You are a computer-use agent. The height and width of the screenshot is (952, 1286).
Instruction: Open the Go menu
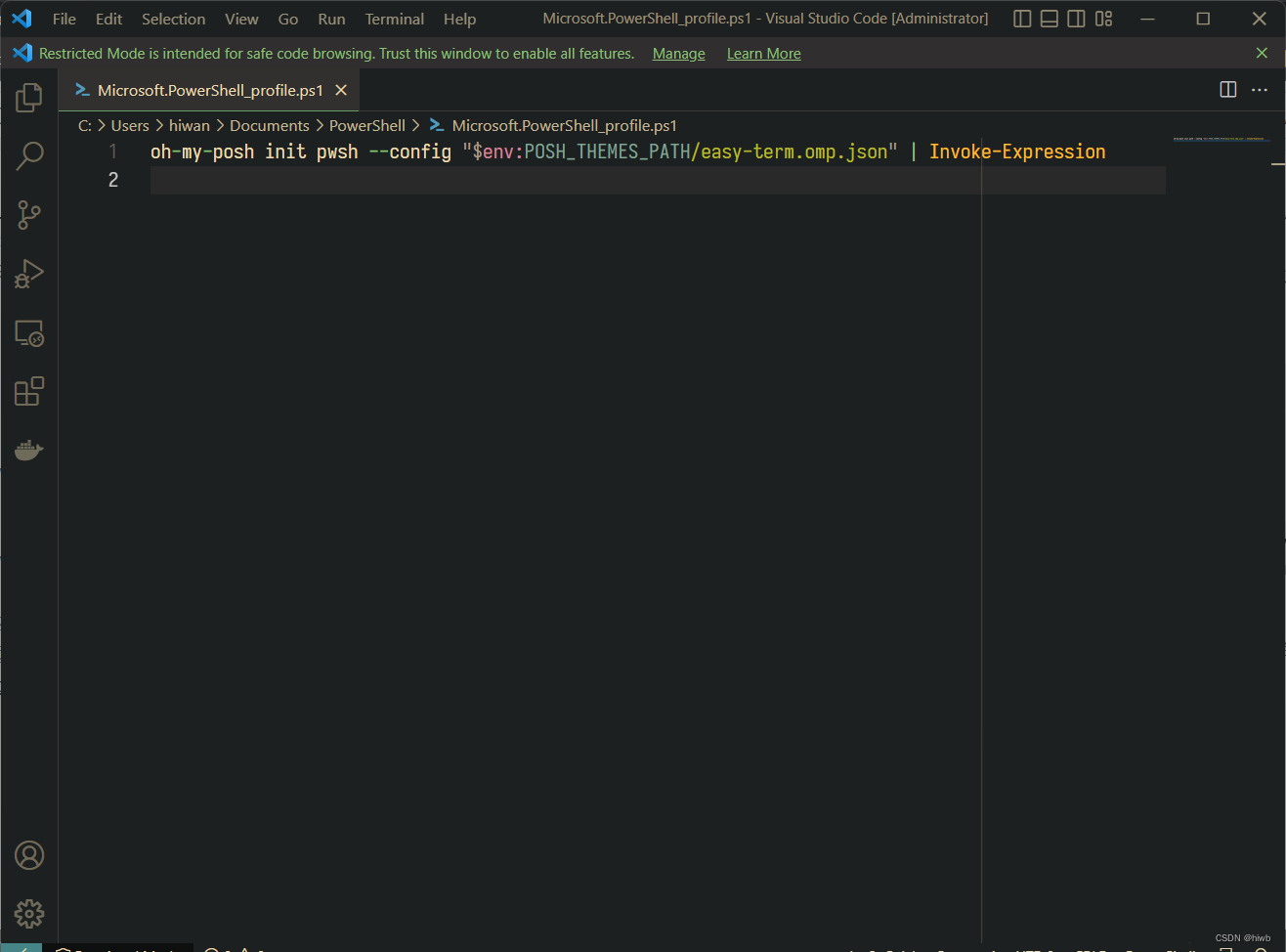click(x=288, y=19)
